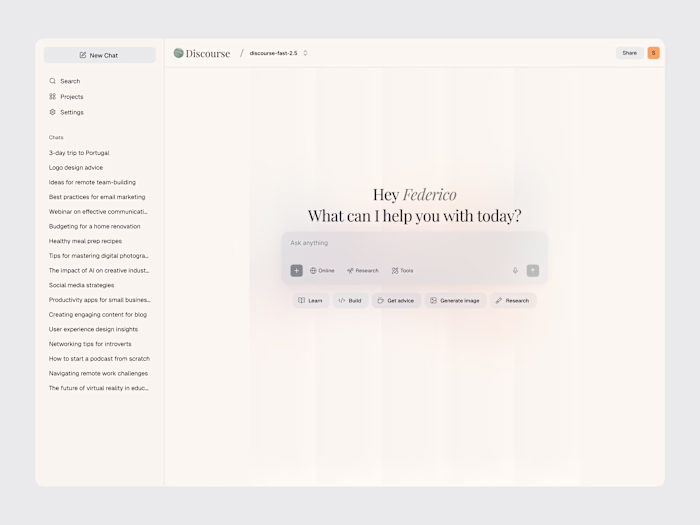Start a New Chat
The height and width of the screenshot is (525, 700).
click(100, 55)
